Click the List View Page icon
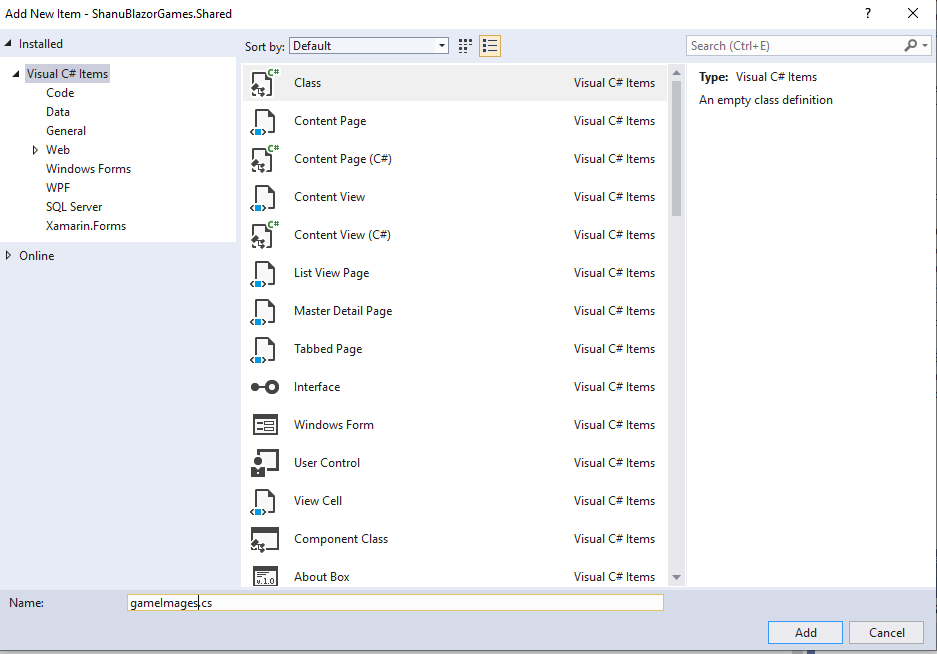 [264, 274]
